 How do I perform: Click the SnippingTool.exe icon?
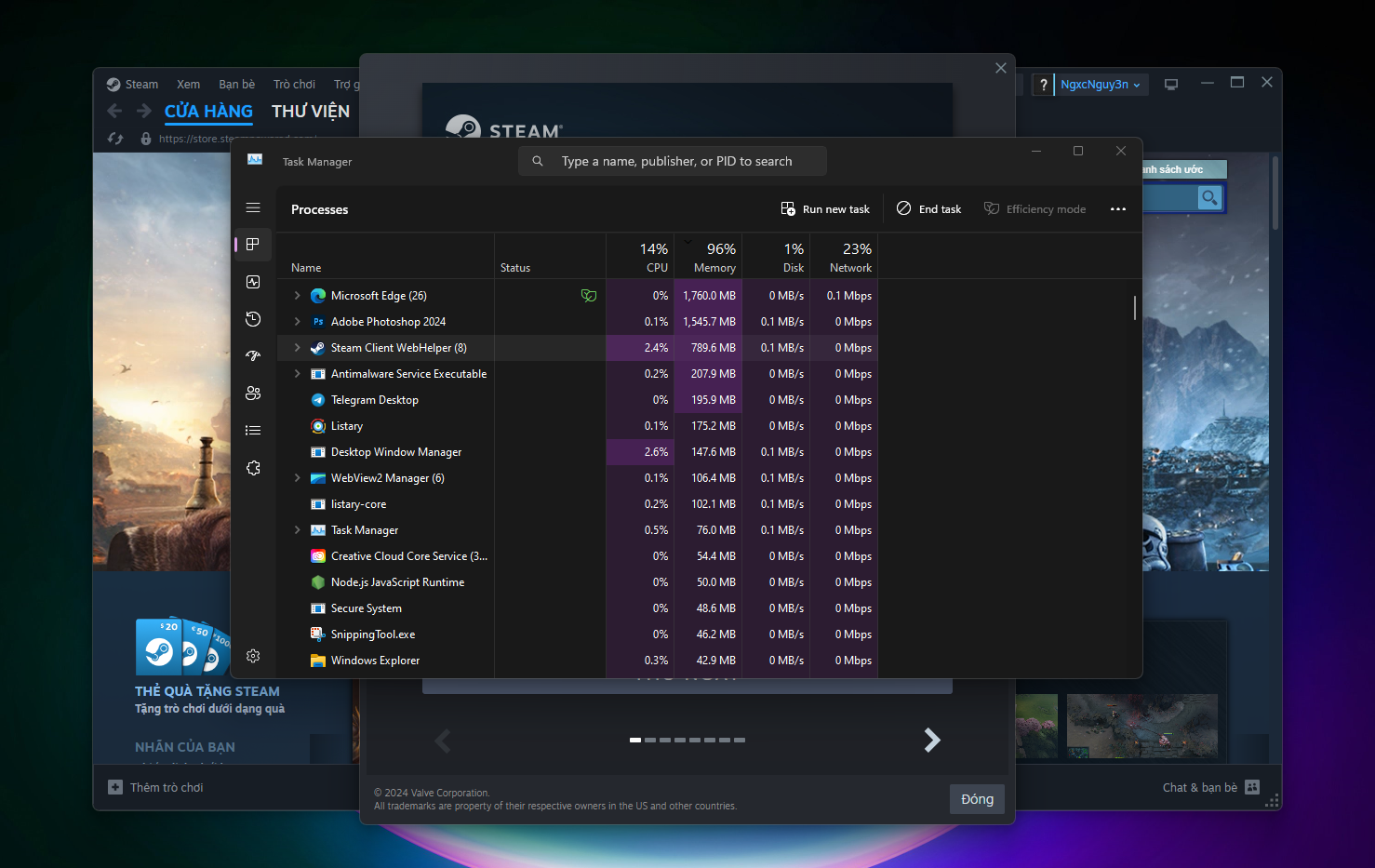(318, 634)
